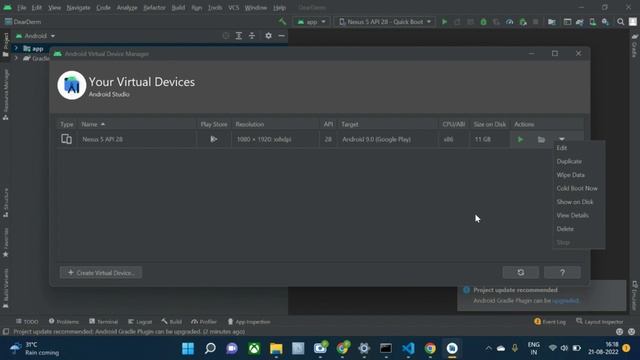Open Windows Start menu on taskbar
640x360 pixels.
pyautogui.click(x=188, y=349)
